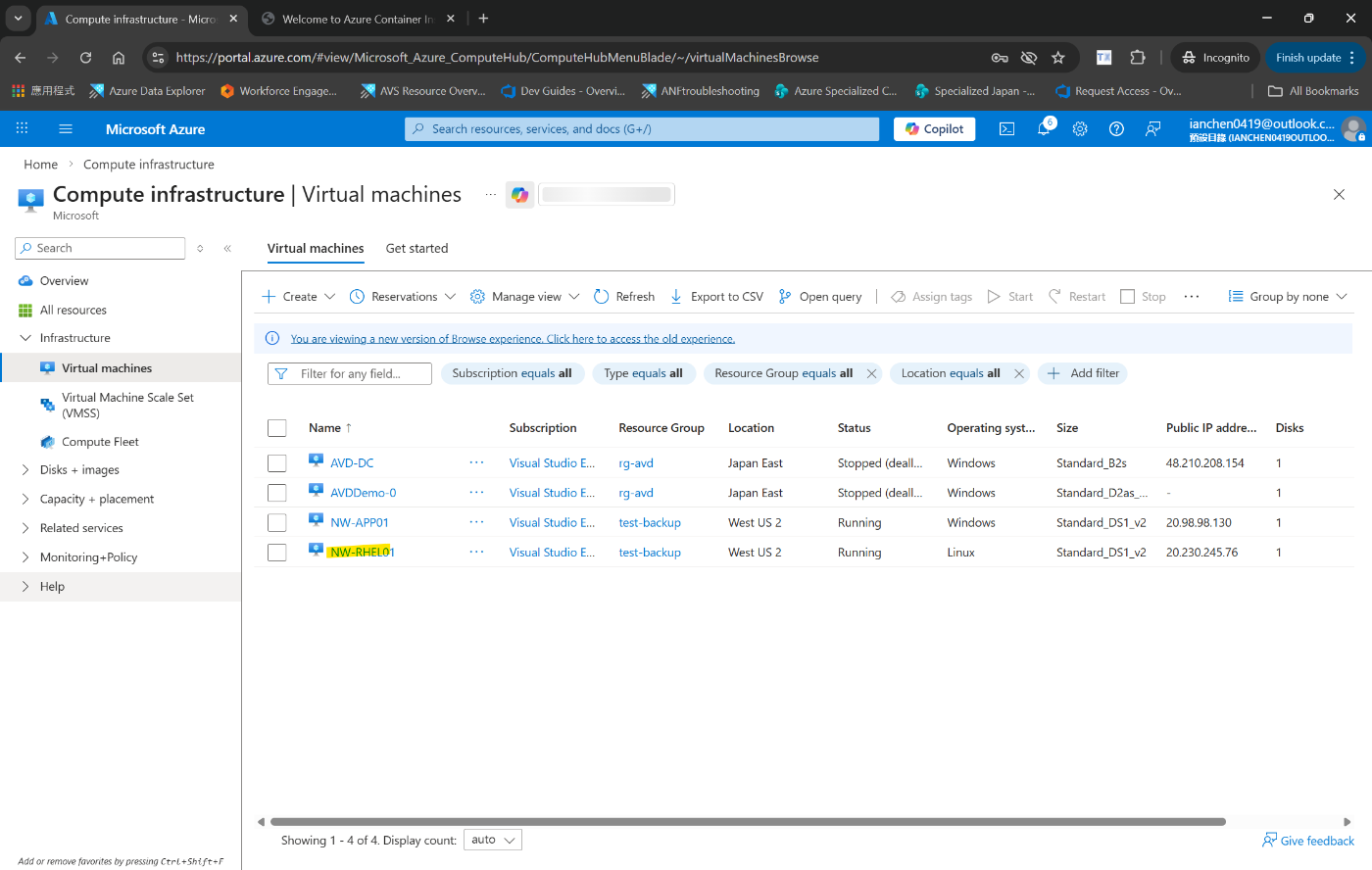Image resolution: width=1372 pixels, height=870 pixels.
Task: Open Compute Fleet in the left menu
Action: (x=100, y=442)
